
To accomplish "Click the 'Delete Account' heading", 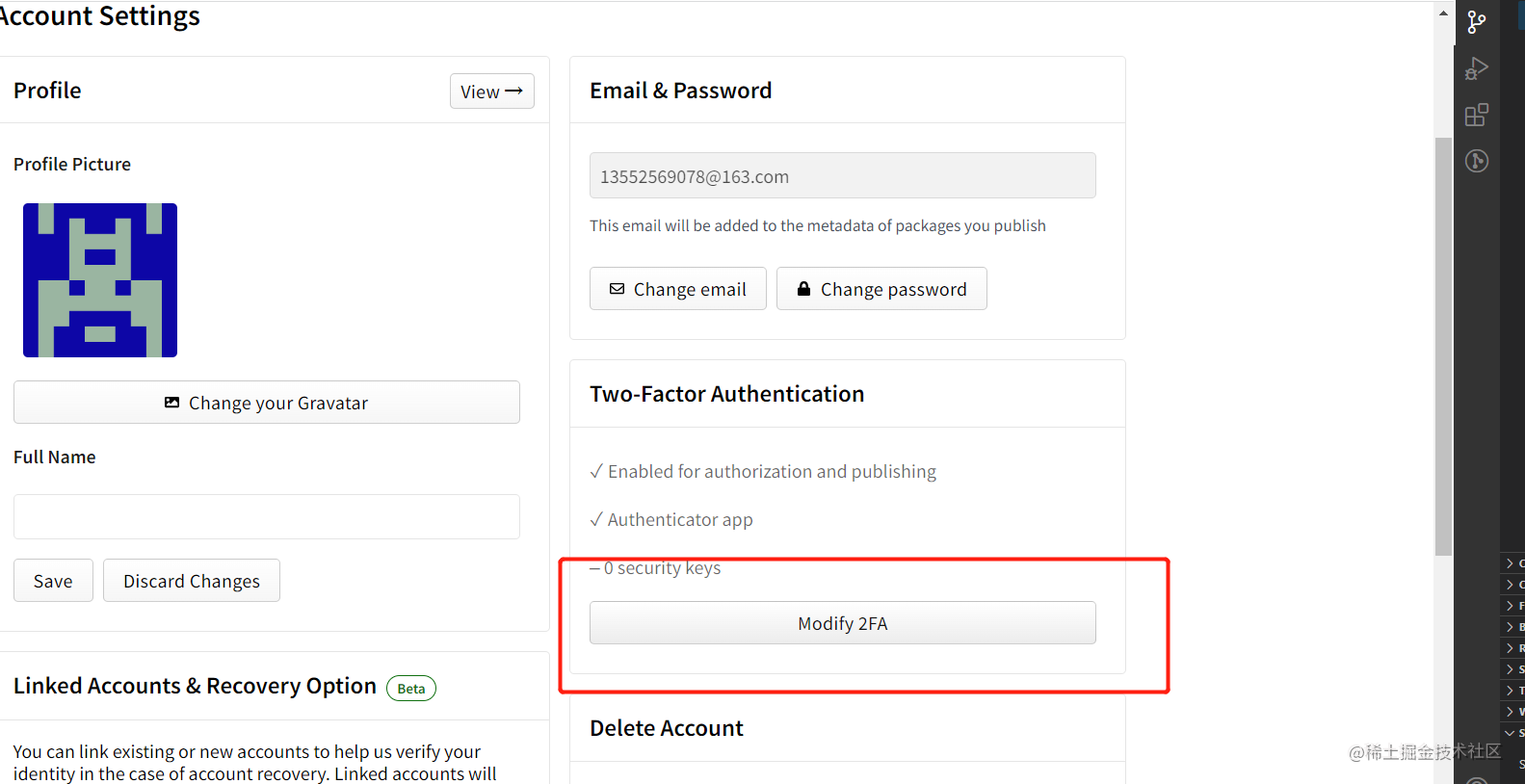I will [x=667, y=728].
